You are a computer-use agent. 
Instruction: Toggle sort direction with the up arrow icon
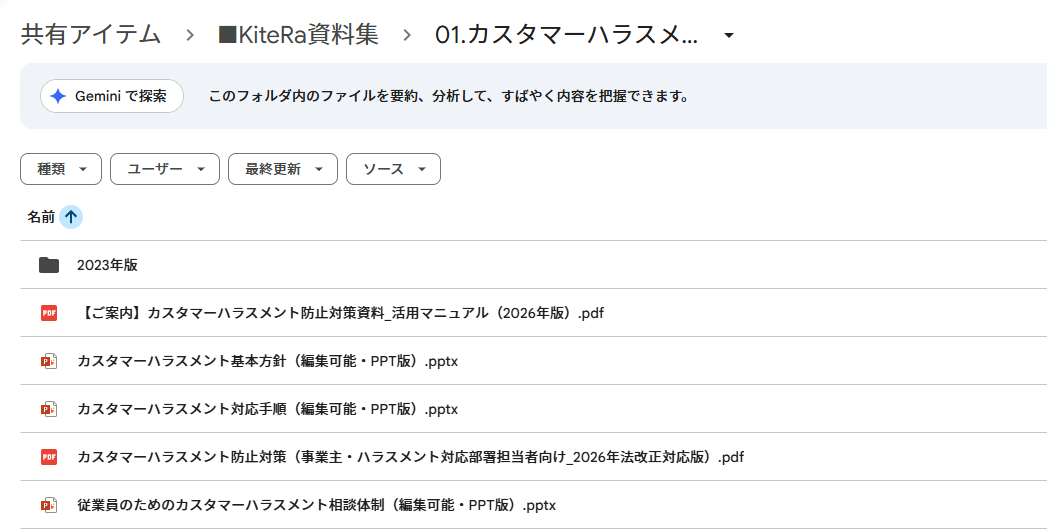pyautogui.click(x=71, y=217)
